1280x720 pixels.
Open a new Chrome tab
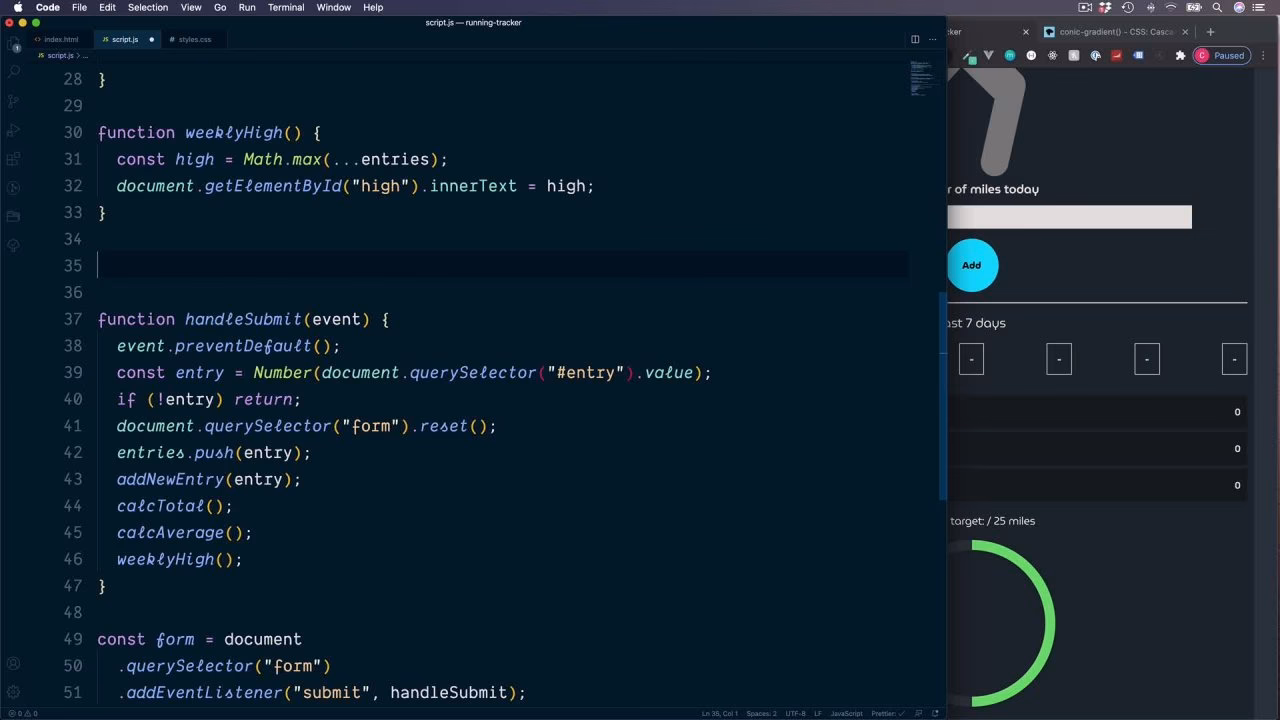pyautogui.click(x=1210, y=32)
